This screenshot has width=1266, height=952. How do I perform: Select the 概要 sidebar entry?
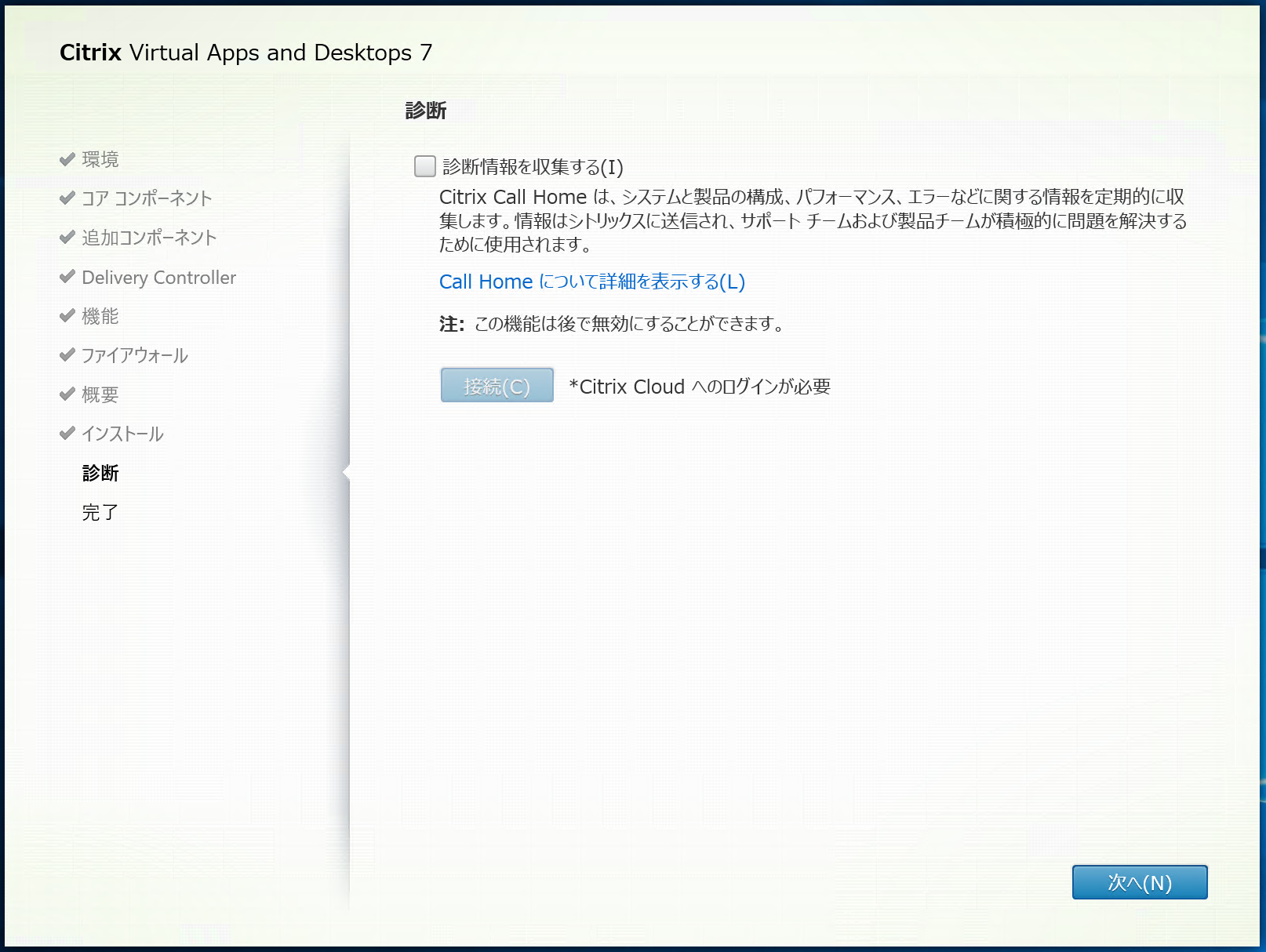100,394
